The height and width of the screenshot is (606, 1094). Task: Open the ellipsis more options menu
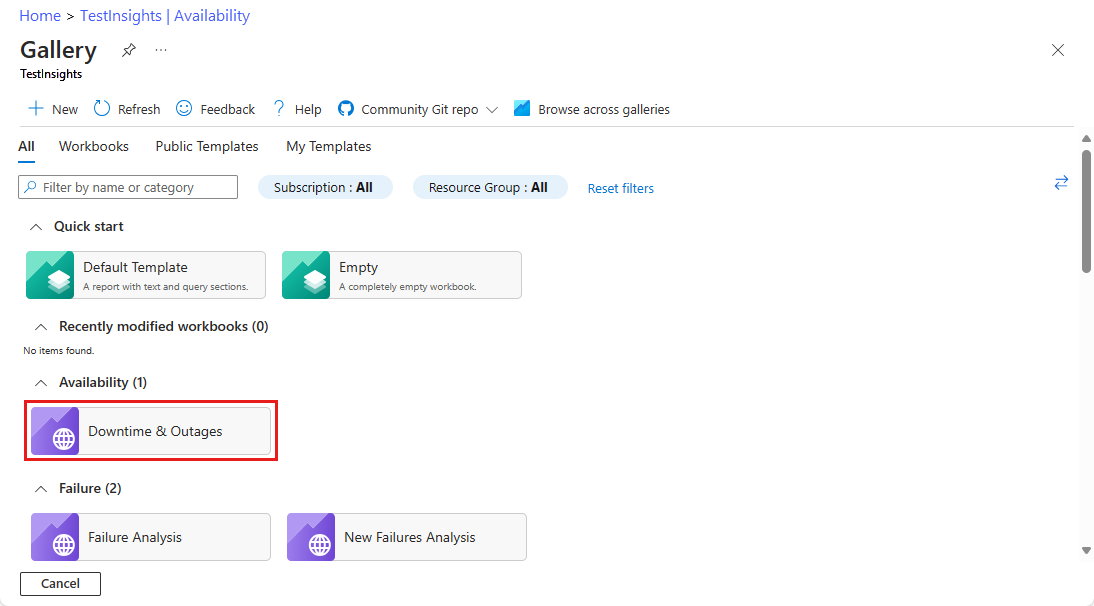(x=161, y=50)
